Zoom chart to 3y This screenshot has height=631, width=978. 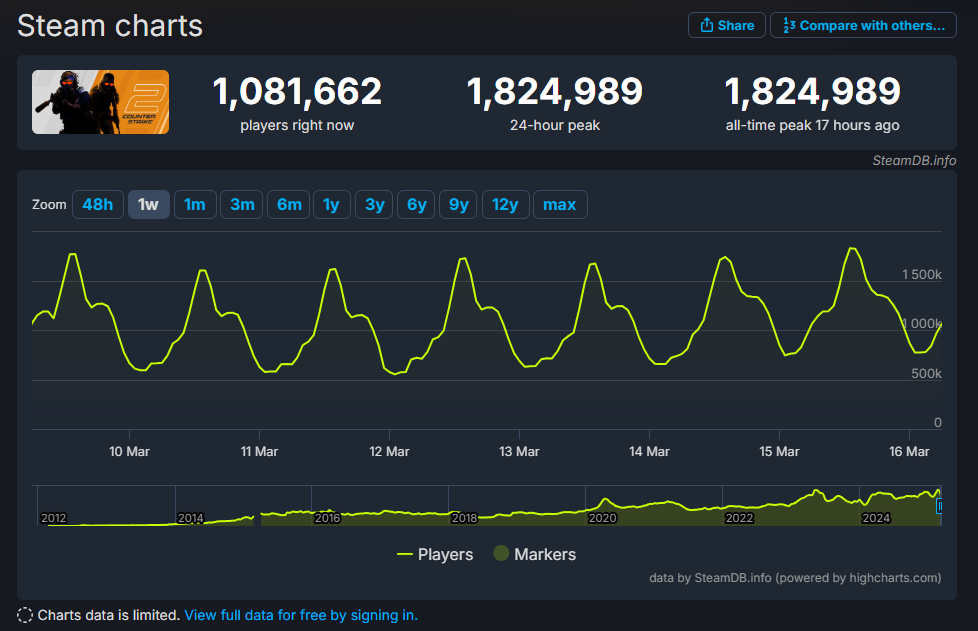374,205
